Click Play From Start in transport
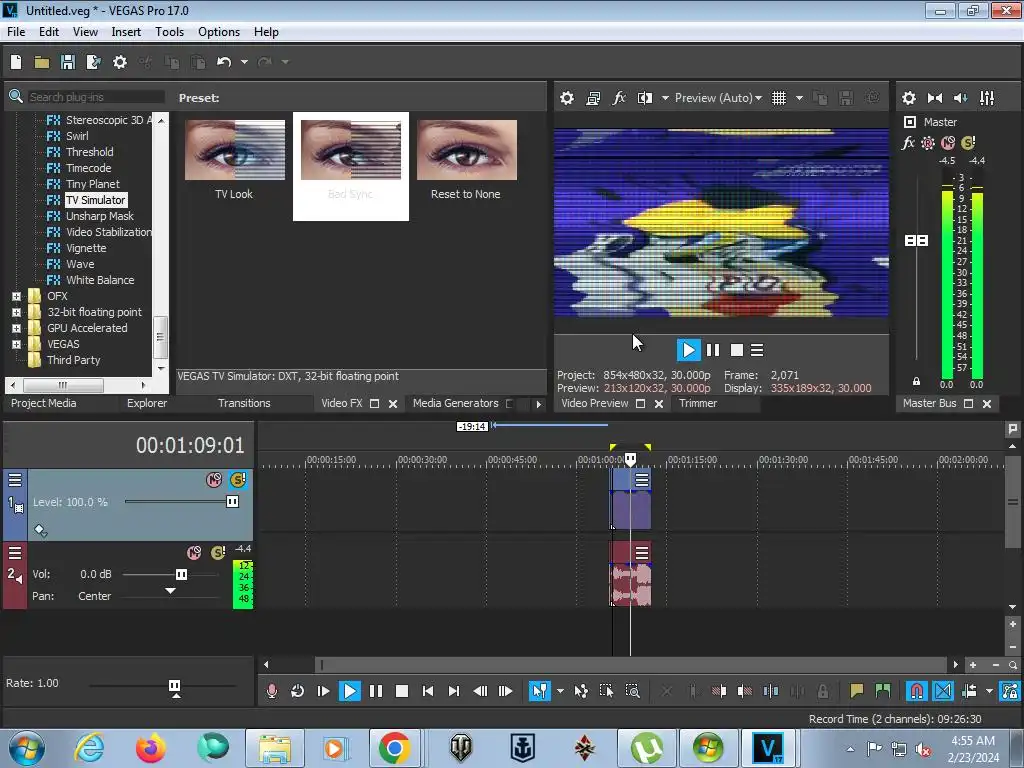 323,691
